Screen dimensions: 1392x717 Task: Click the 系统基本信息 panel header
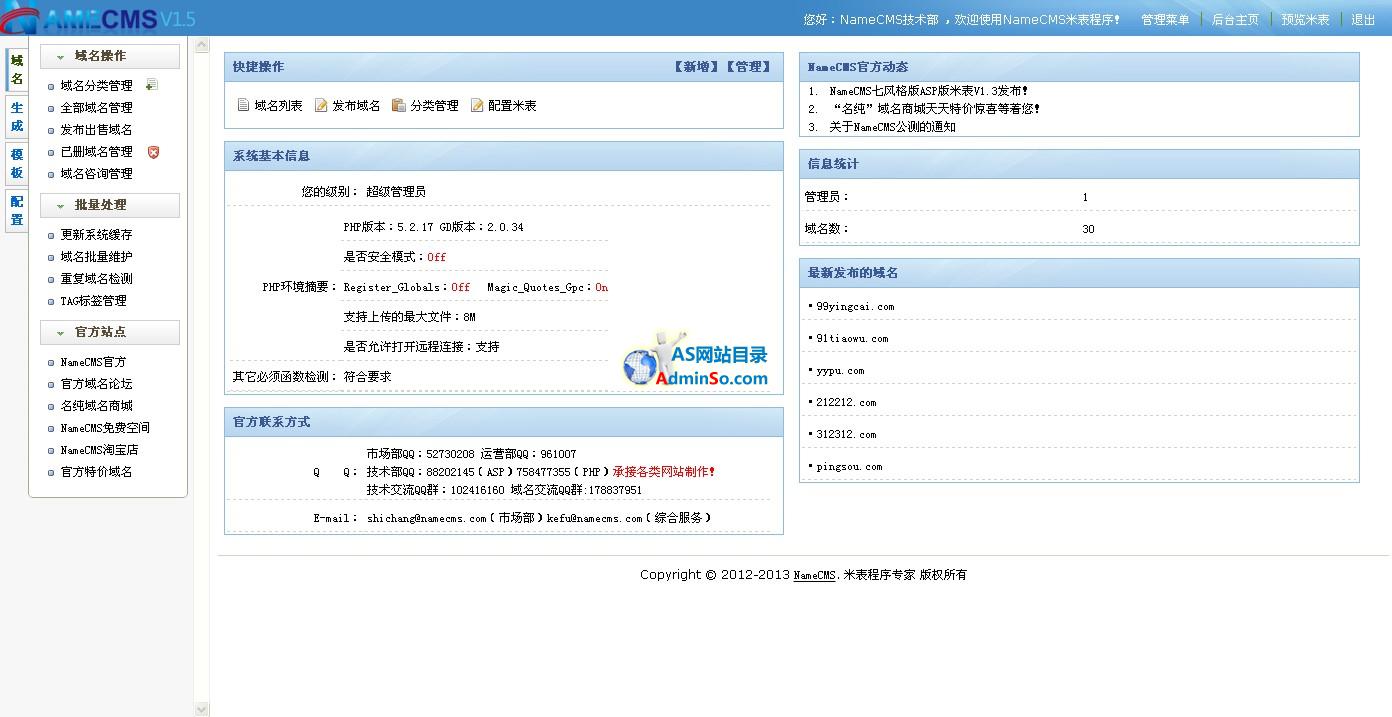pyautogui.click(x=504, y=156)
